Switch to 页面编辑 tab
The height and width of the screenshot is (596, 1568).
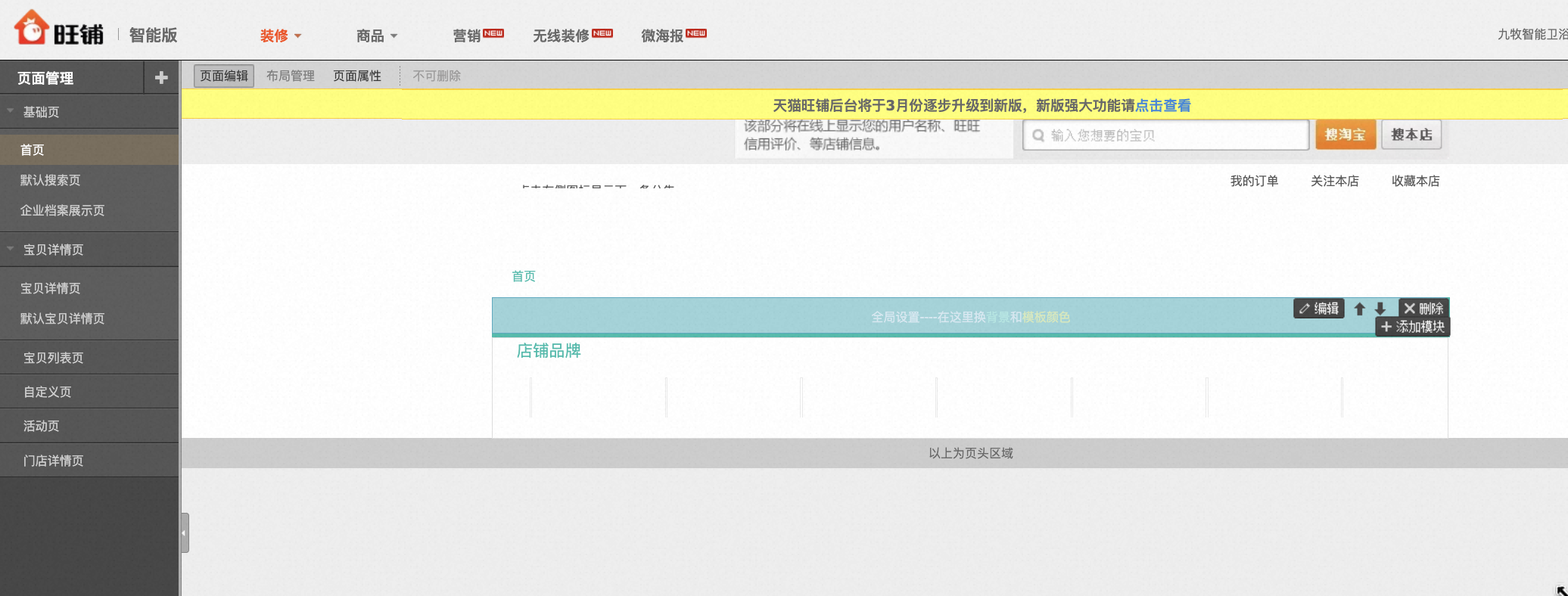coord(224,76)
